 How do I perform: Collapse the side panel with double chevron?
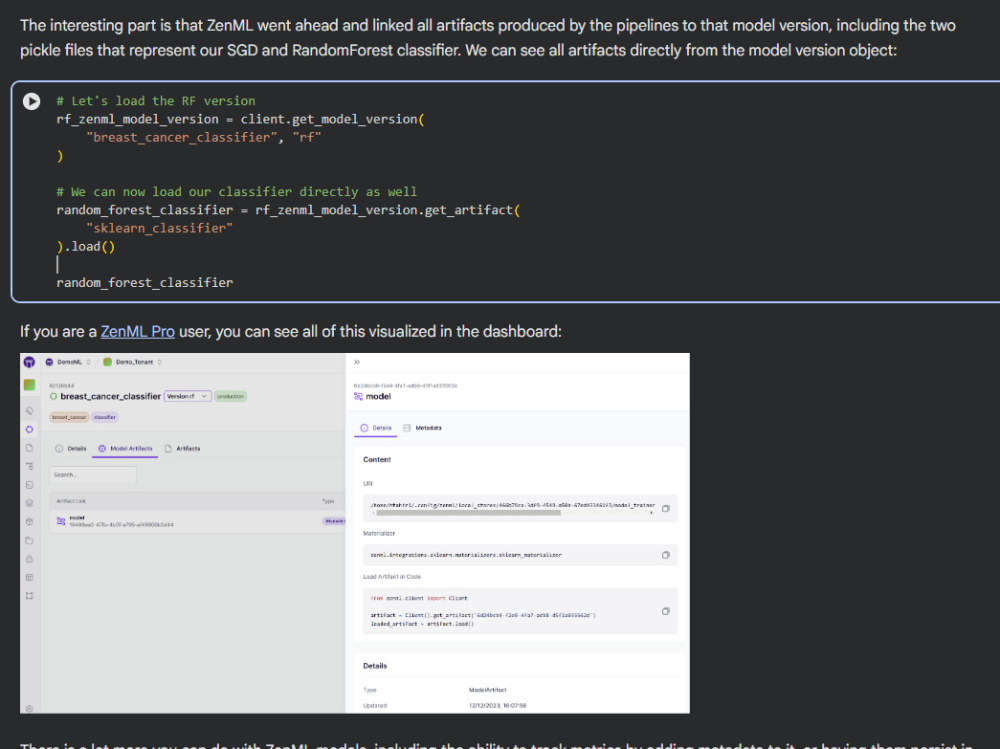tap(357, 362)
